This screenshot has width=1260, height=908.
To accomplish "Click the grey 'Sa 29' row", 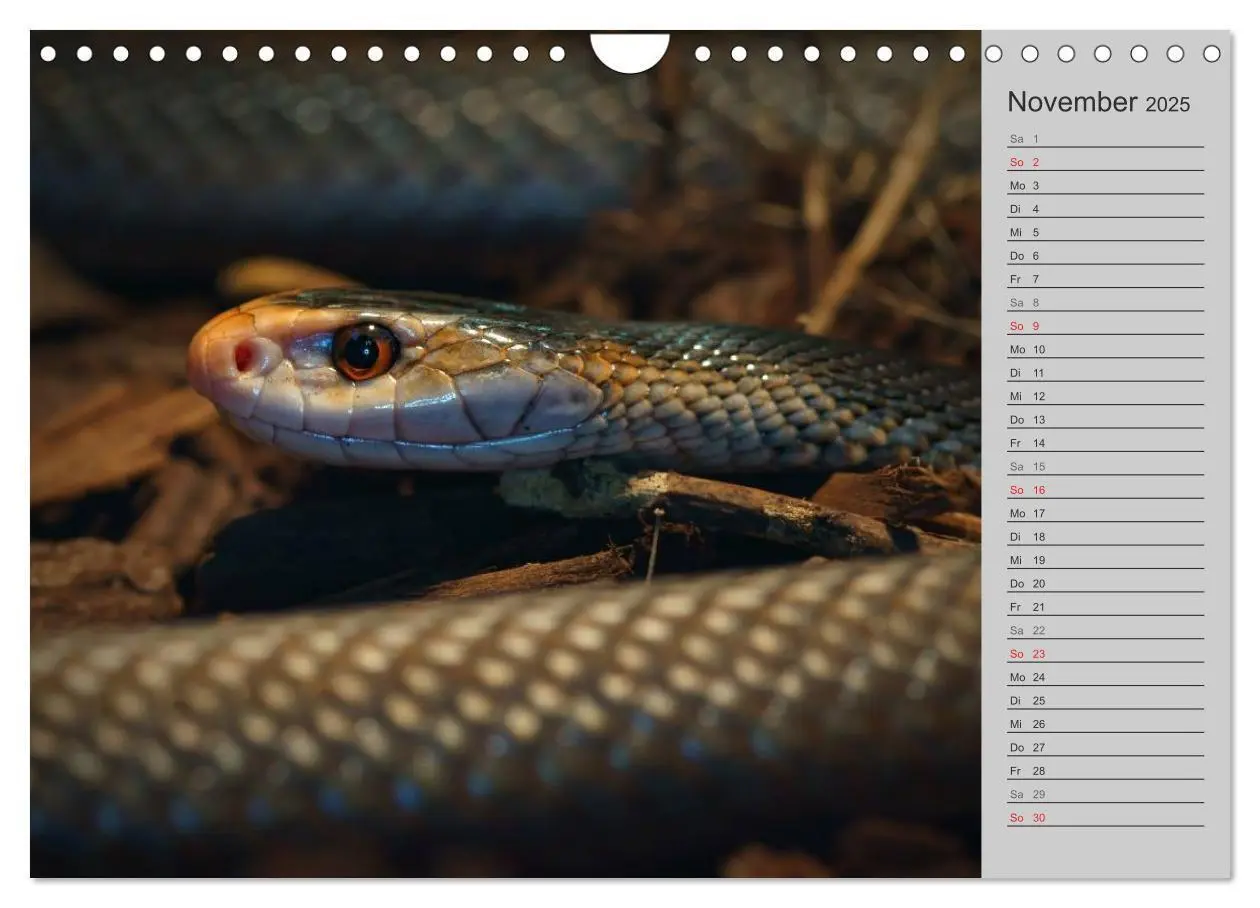I will [x=1105, y=794].
